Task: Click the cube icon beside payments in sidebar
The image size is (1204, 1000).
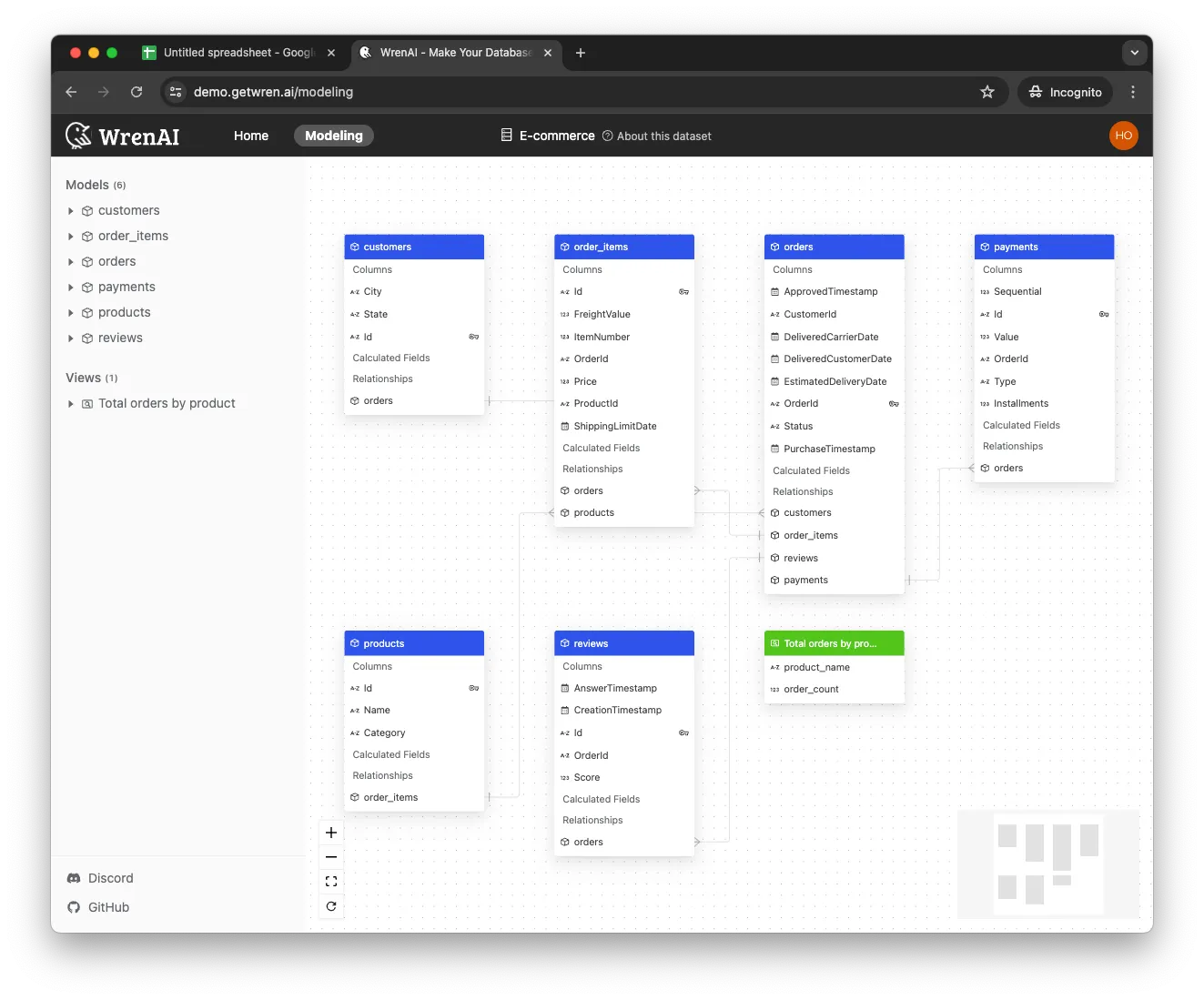Action: click(87, 287)
